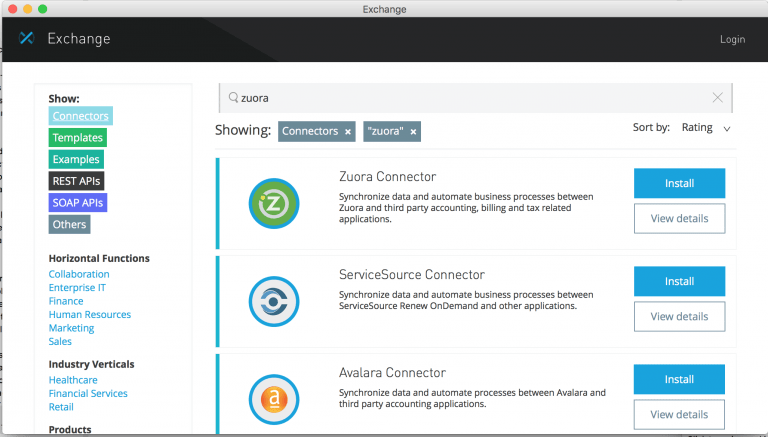768x437 pixels.
Task: Click the Avalara Connector logo
Action: [x=274, y=399]
